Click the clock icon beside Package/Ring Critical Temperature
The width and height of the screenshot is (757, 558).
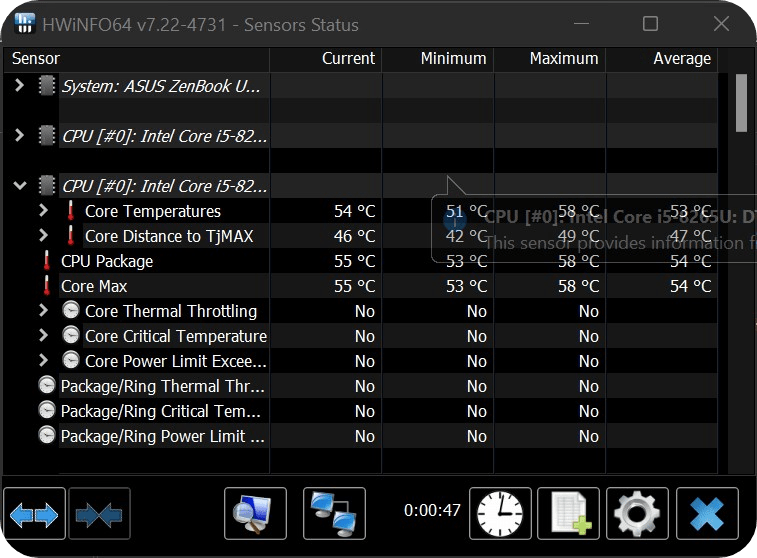(47, 411)
